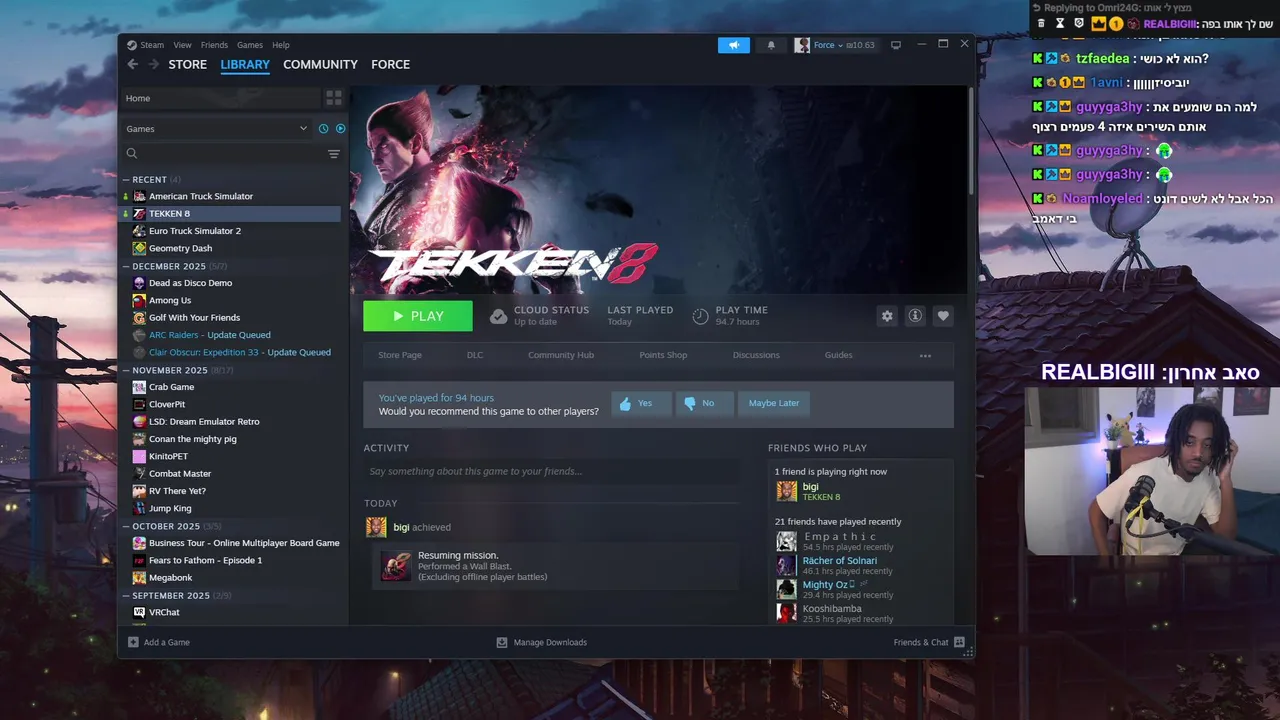Collapse the DECEMBER 2025 category

point(126,267)
